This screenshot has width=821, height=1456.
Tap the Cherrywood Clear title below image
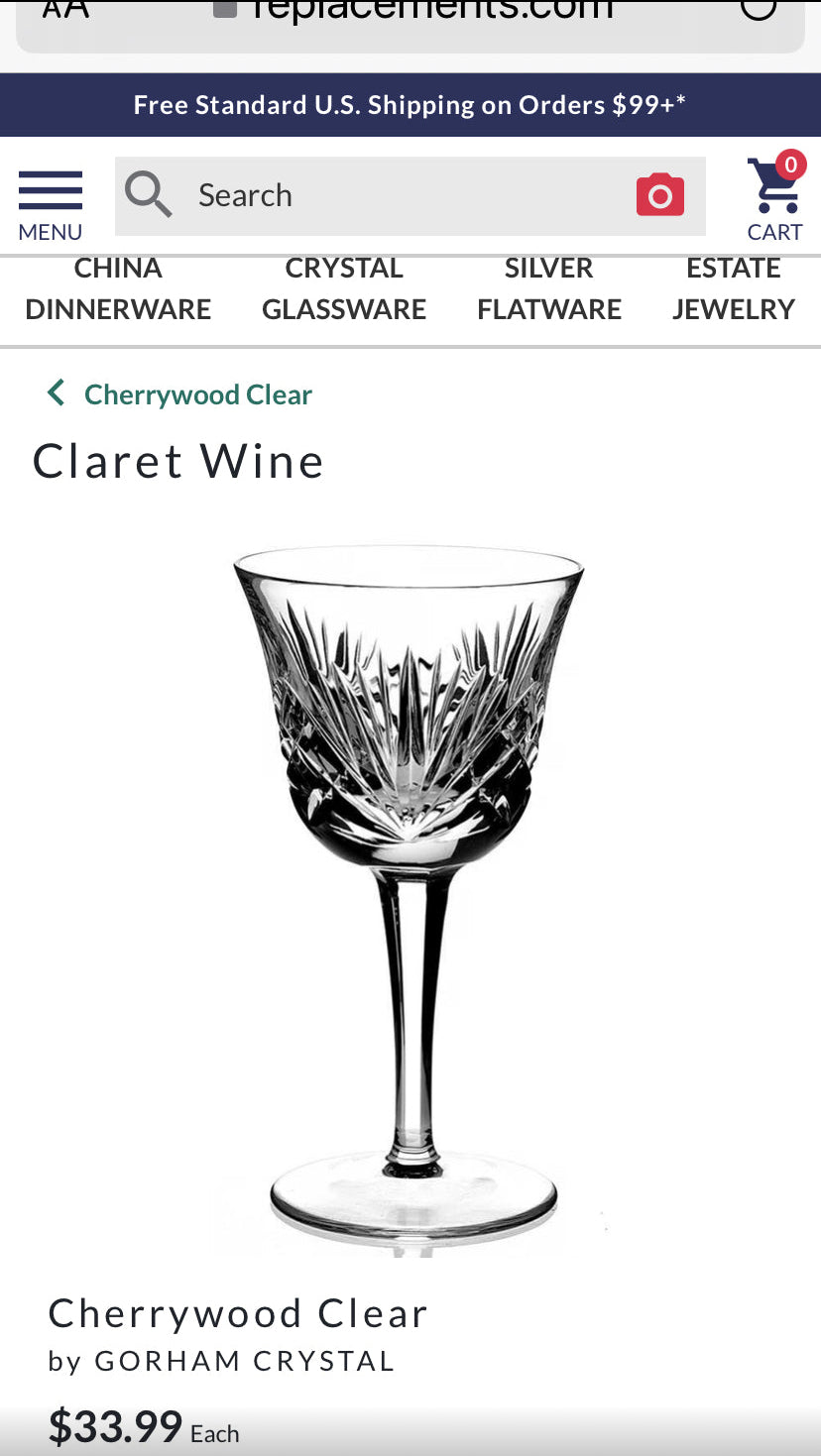click(238, 1314)
